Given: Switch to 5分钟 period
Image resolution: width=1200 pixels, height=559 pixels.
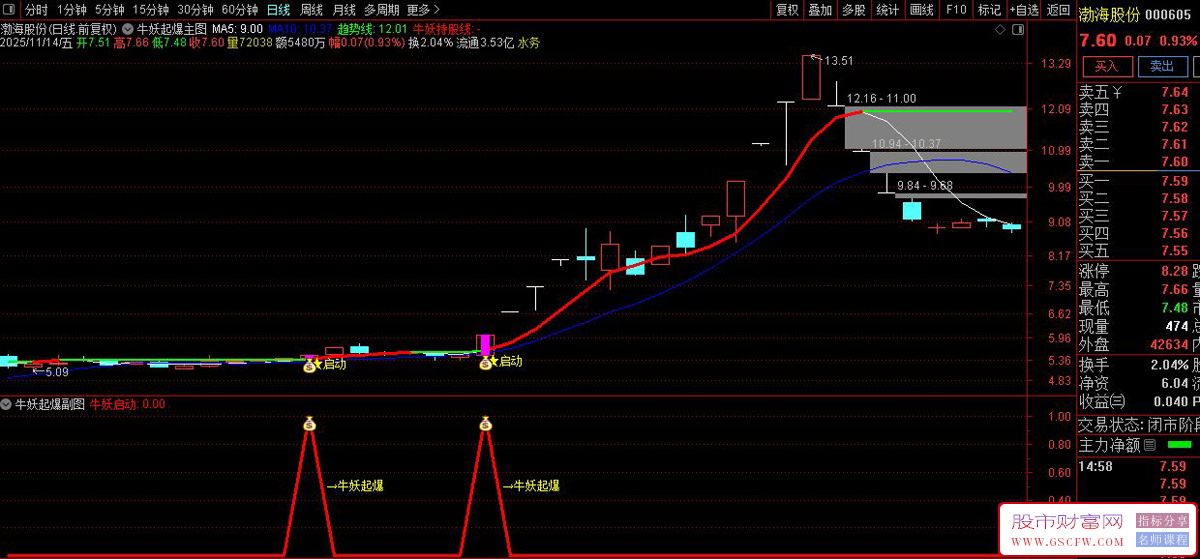Looking at the screenshot, I should [x=109, y=9].
